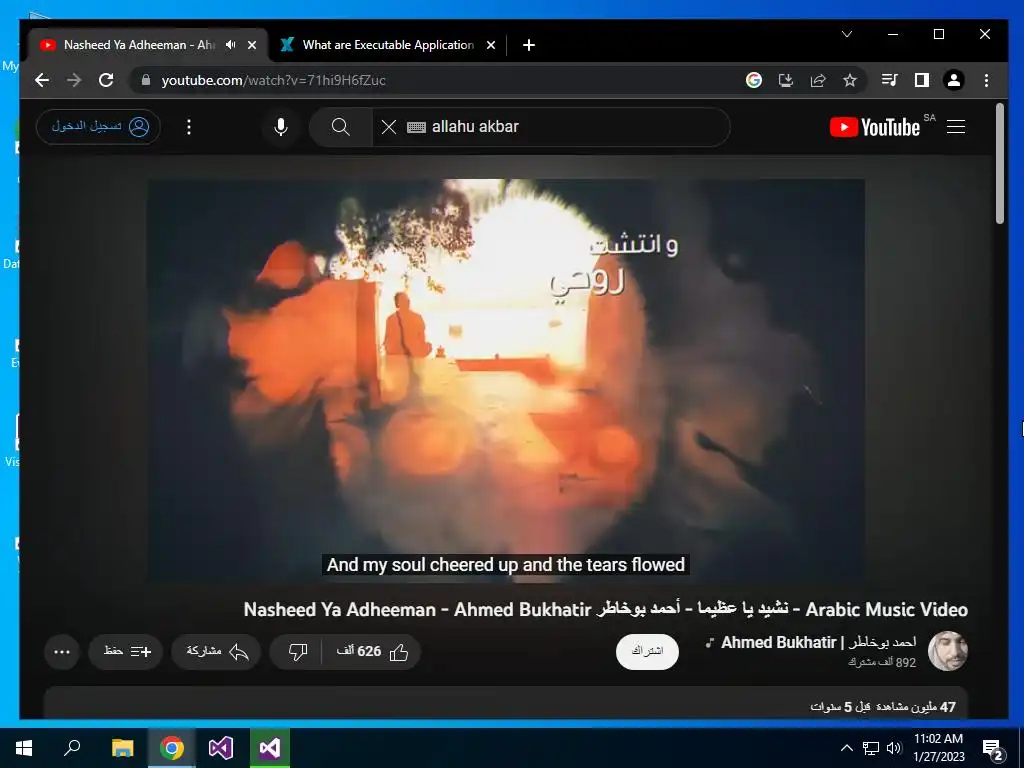Click the video player to pause
This screenshot has width=1024, height=768.
(506, 380)
